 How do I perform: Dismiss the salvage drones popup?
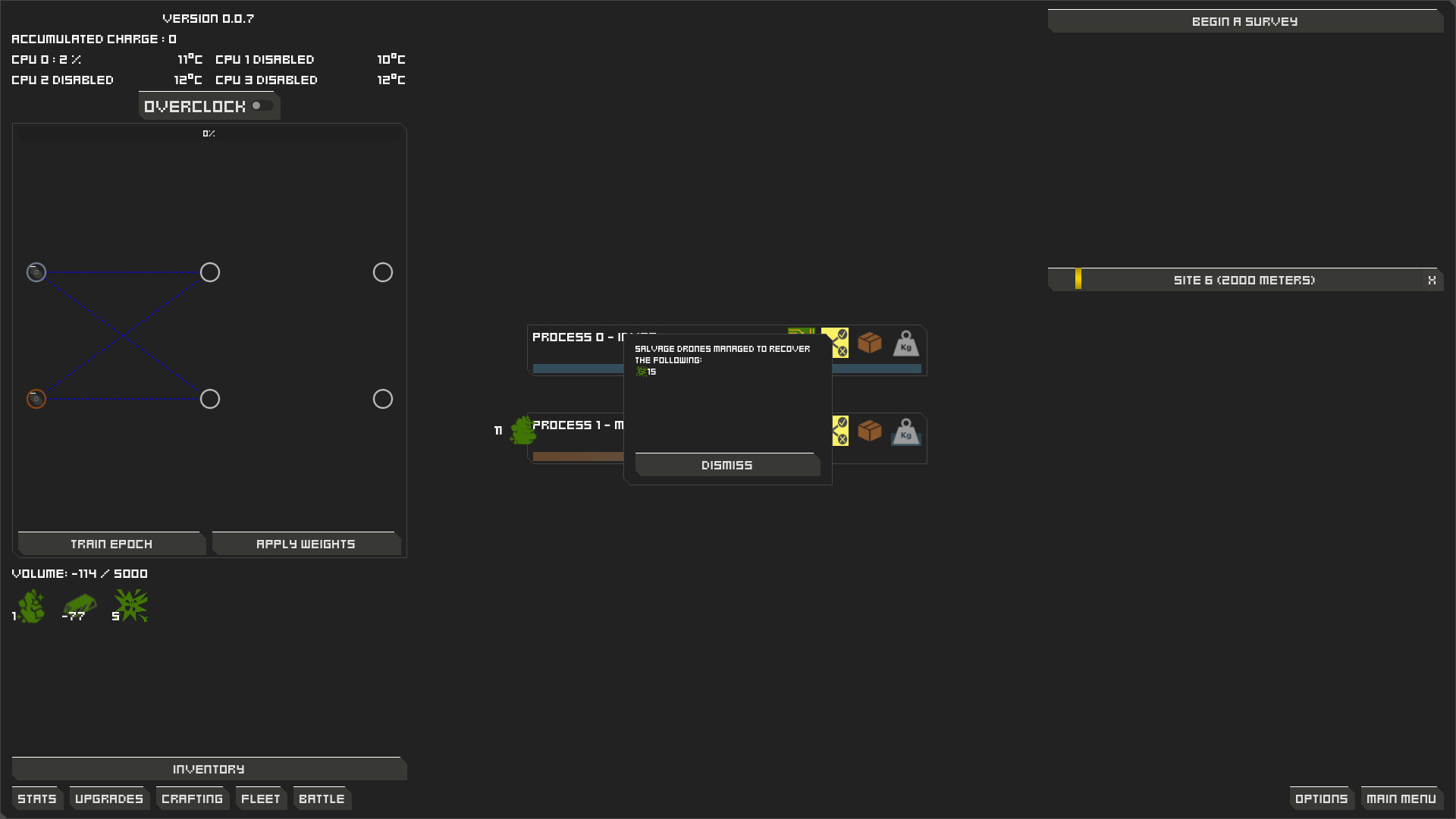click(x=727, y=465)
